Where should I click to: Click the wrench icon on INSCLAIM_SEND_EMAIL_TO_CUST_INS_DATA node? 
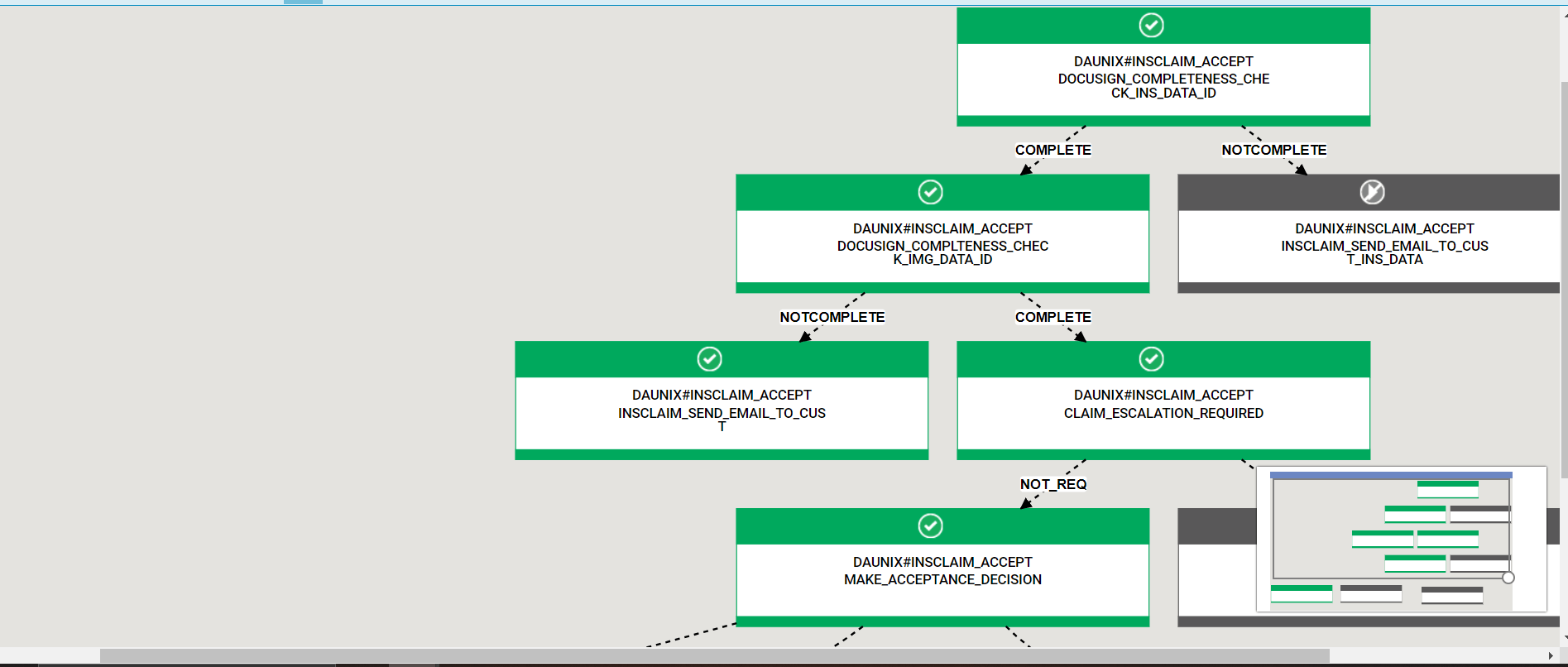(x=1372, y=192)
